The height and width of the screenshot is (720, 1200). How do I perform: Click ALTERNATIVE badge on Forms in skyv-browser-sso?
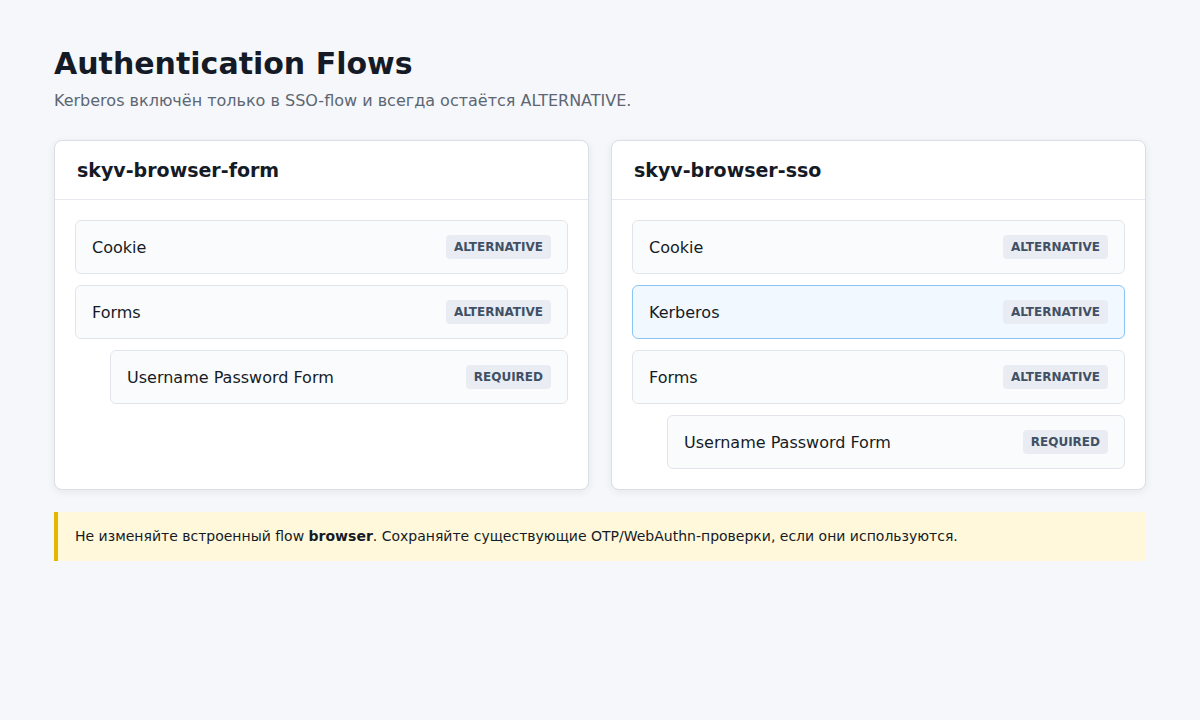click(x=1055, y=377)
